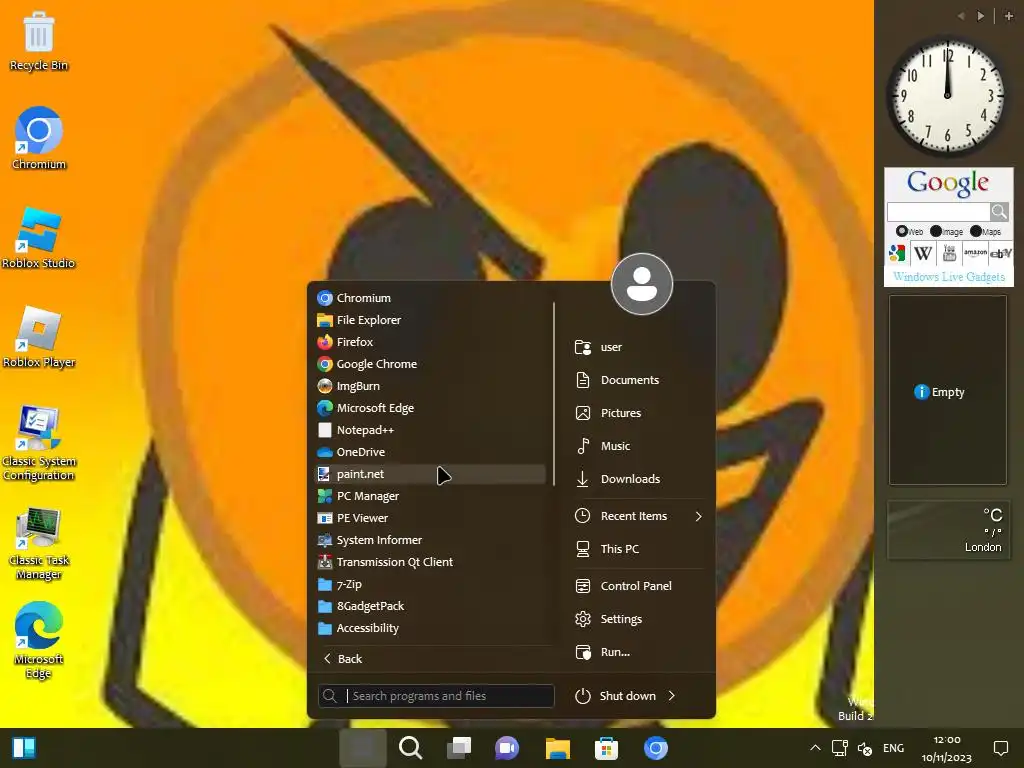The width and height of the screenshot is (1024, 768).
Task: Click the Amazon icon in Google gadget
Action: (x=975, y=253)
